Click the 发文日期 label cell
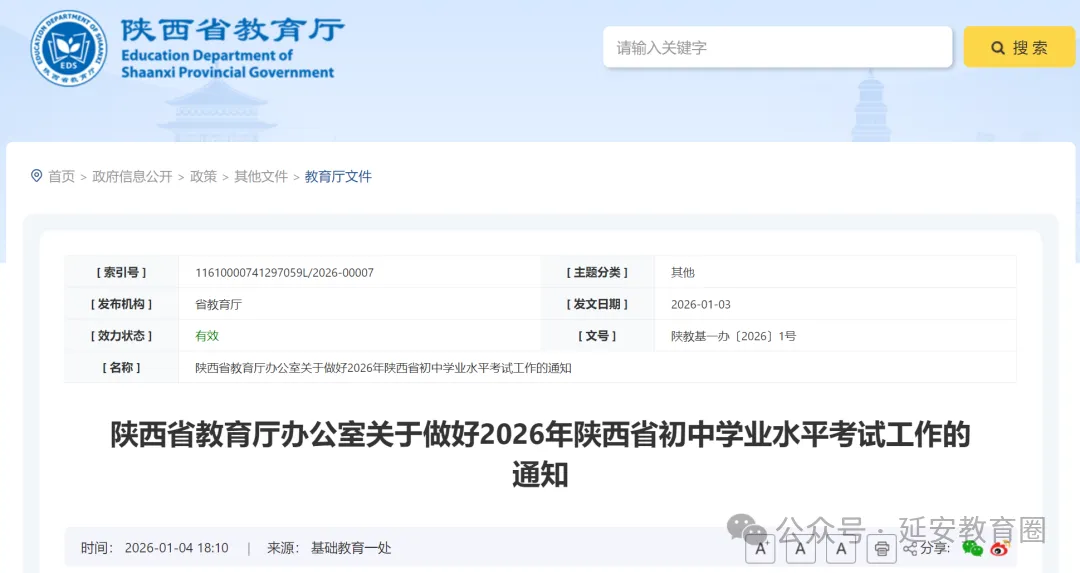 tap(597, 304)
